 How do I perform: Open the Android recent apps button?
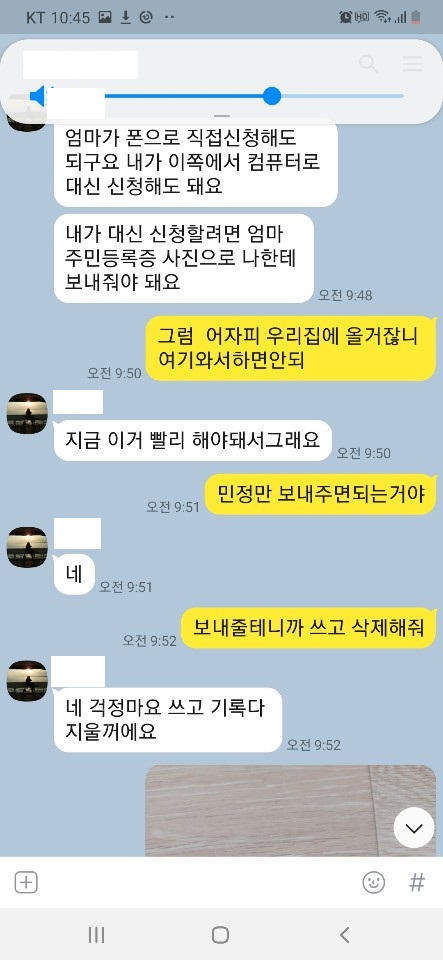tap(96, 934)
